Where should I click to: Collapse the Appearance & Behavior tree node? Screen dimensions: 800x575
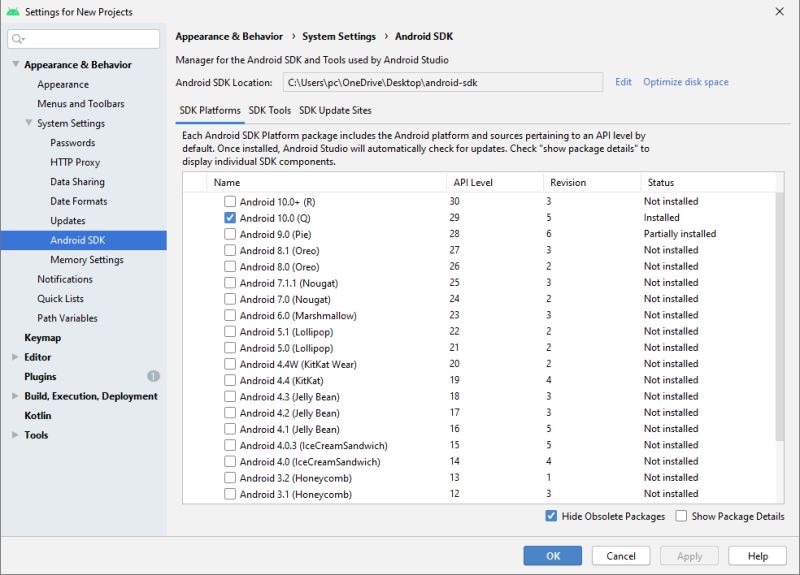click(x=16, y=64)
